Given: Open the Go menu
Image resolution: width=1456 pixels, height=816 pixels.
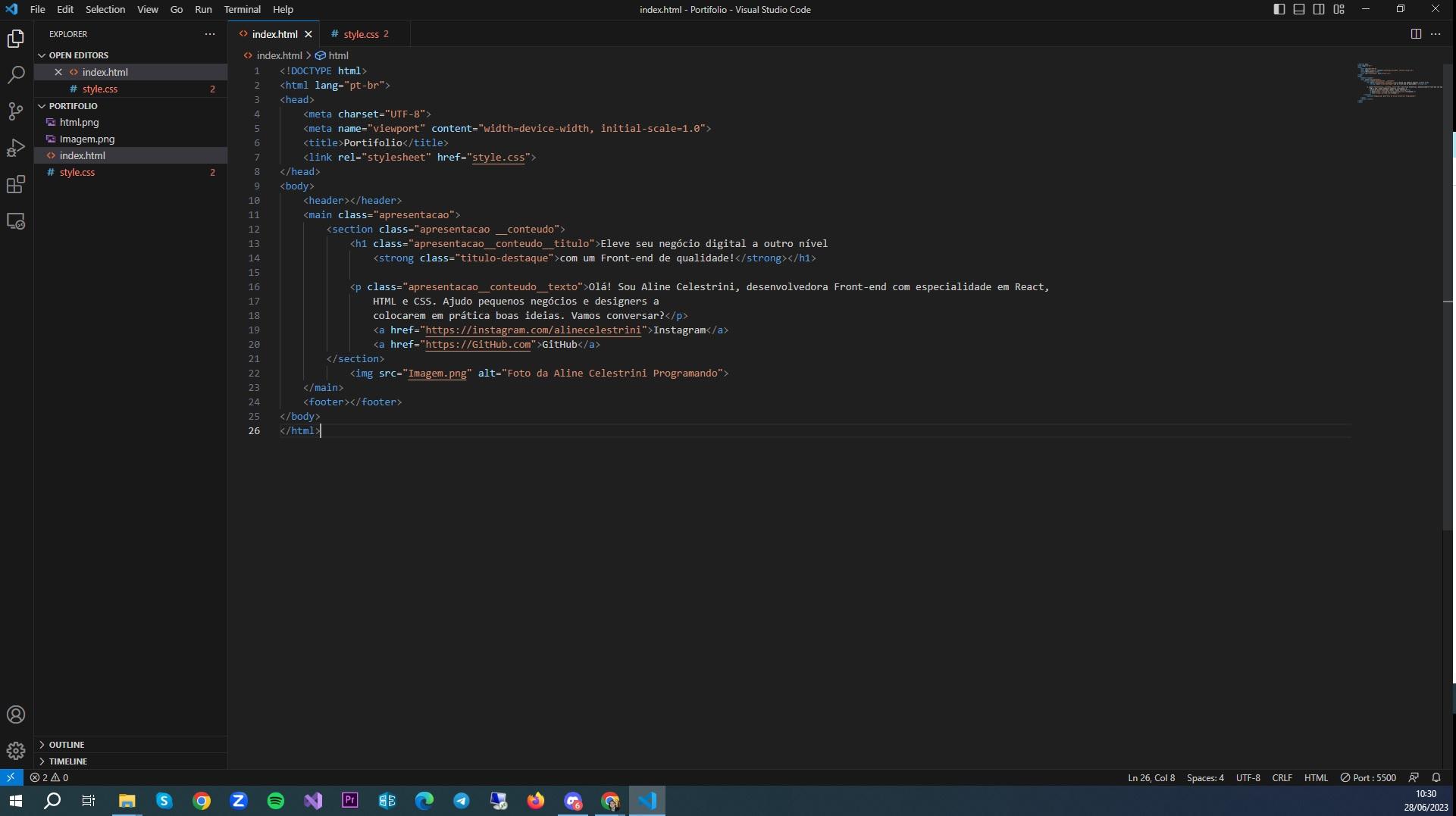Looking at the screenshot, I should 177,9.
